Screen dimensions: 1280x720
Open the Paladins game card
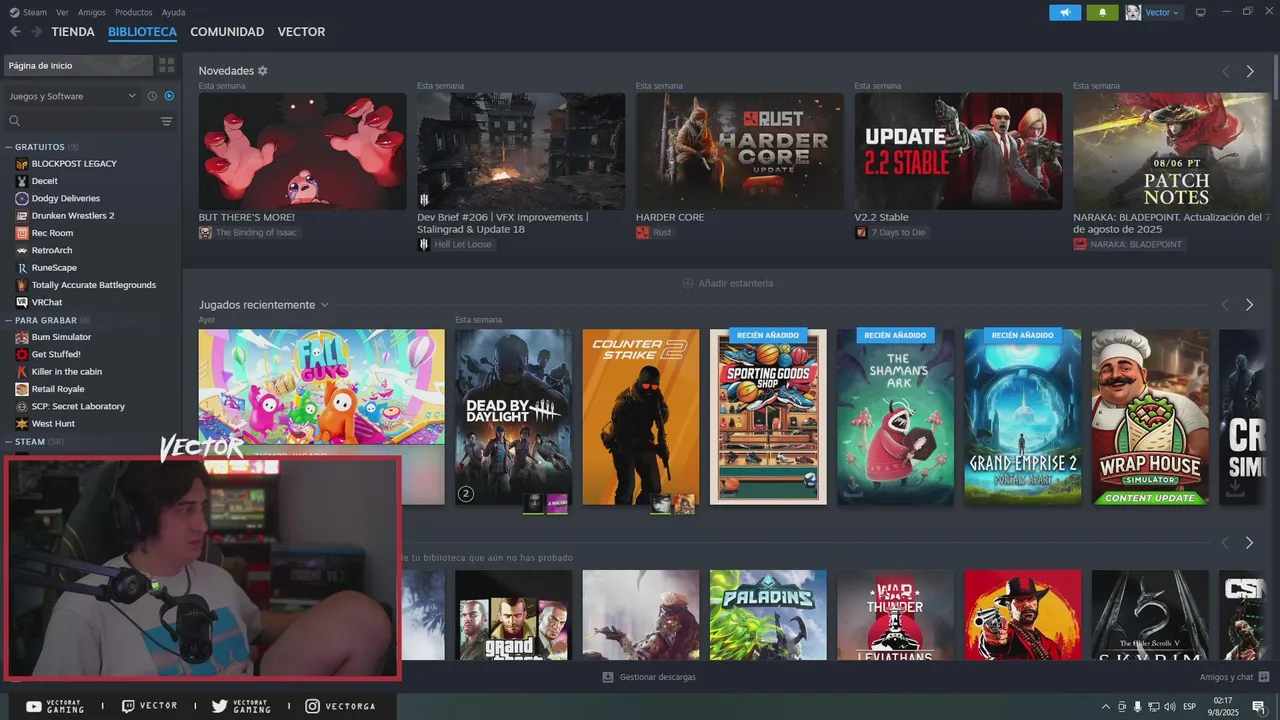(768, 615)
